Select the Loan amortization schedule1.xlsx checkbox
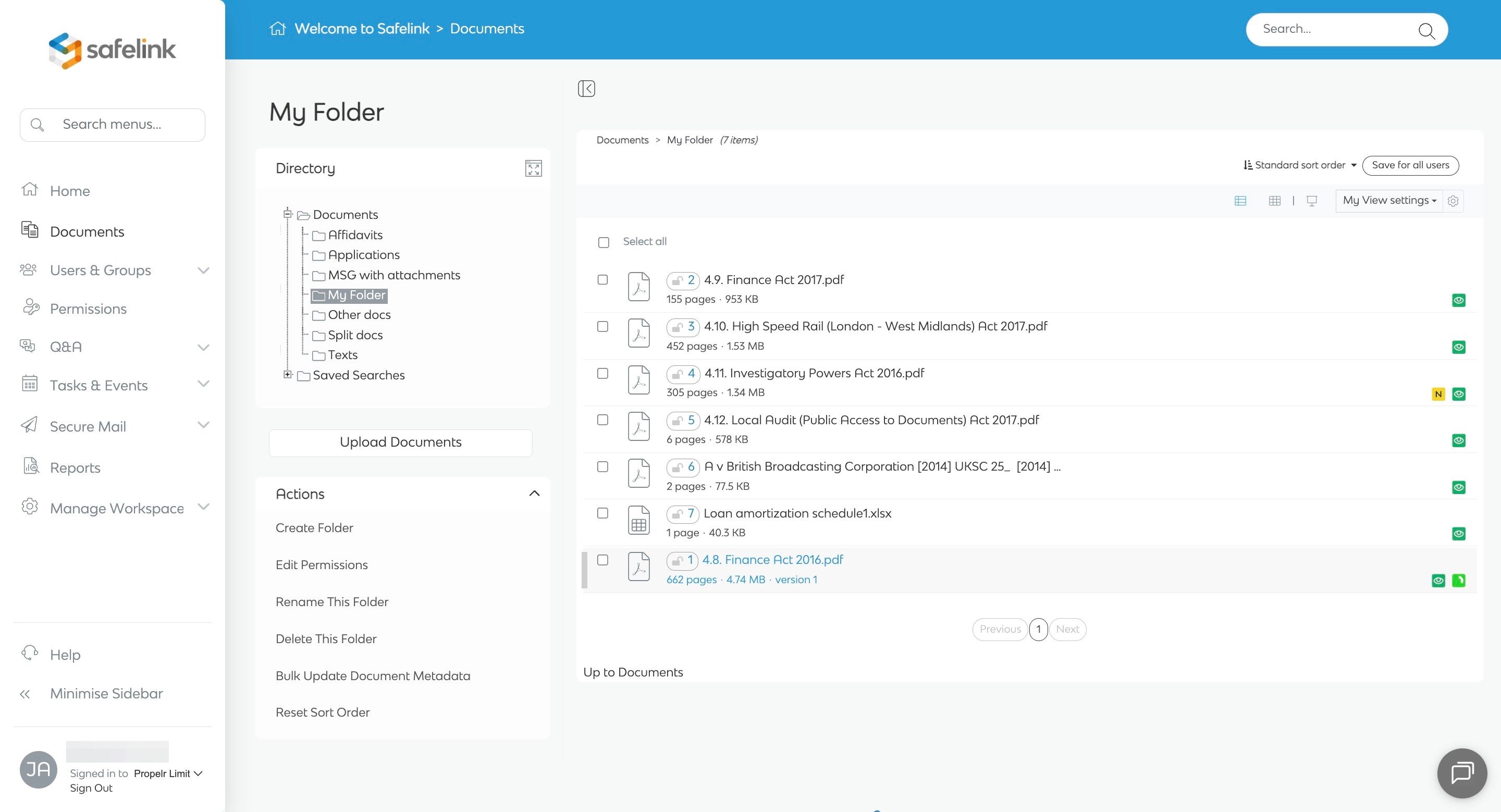1501x812 pixels. [x=602, y=513]
